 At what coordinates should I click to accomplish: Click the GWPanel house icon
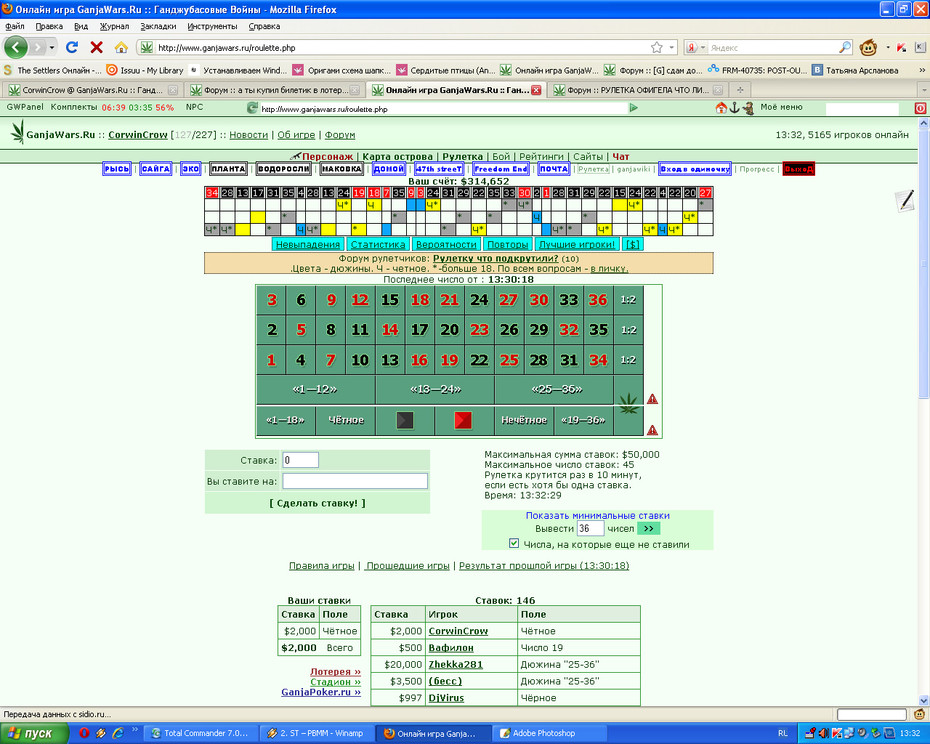pos(721,107)
